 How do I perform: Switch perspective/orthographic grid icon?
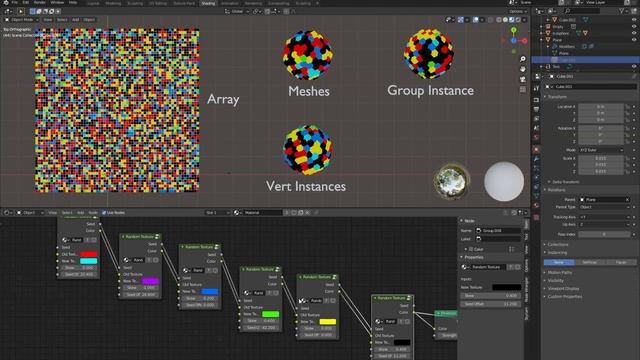[x=522, y=90]
